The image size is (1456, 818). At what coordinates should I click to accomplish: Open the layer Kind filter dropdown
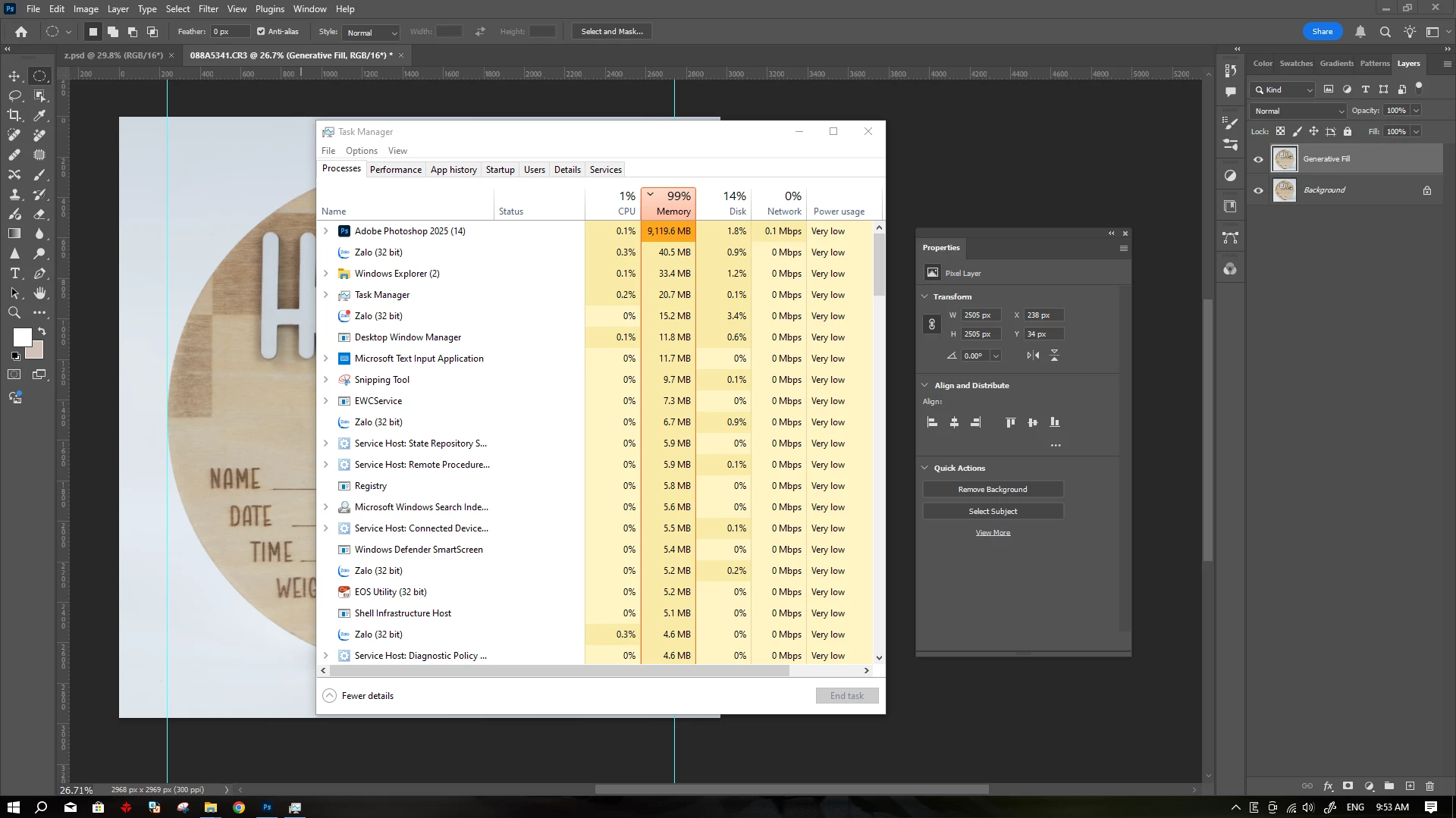[1282, 89]
